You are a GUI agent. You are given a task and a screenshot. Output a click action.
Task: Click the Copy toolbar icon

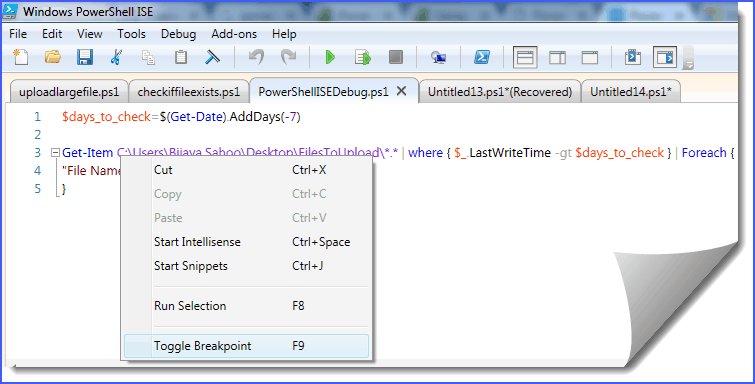pyautogui.click(x=148, y=57)
